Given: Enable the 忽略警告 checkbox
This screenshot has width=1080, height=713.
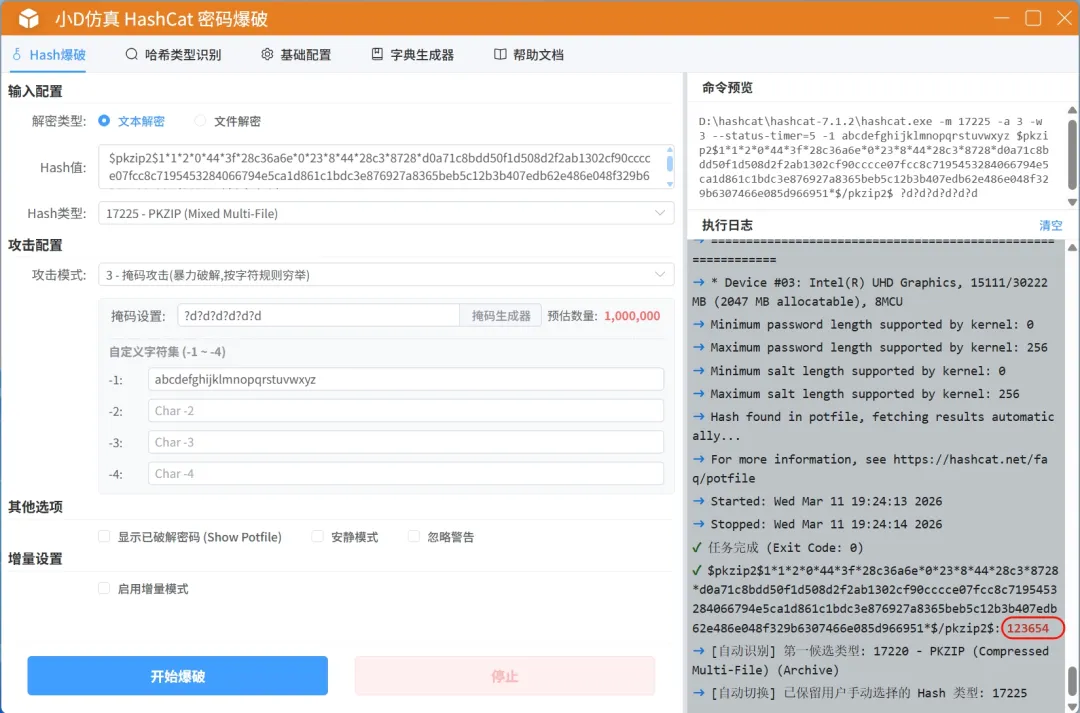Looking at the screenshot, I should pyautogui.click(x=413, y=536).
